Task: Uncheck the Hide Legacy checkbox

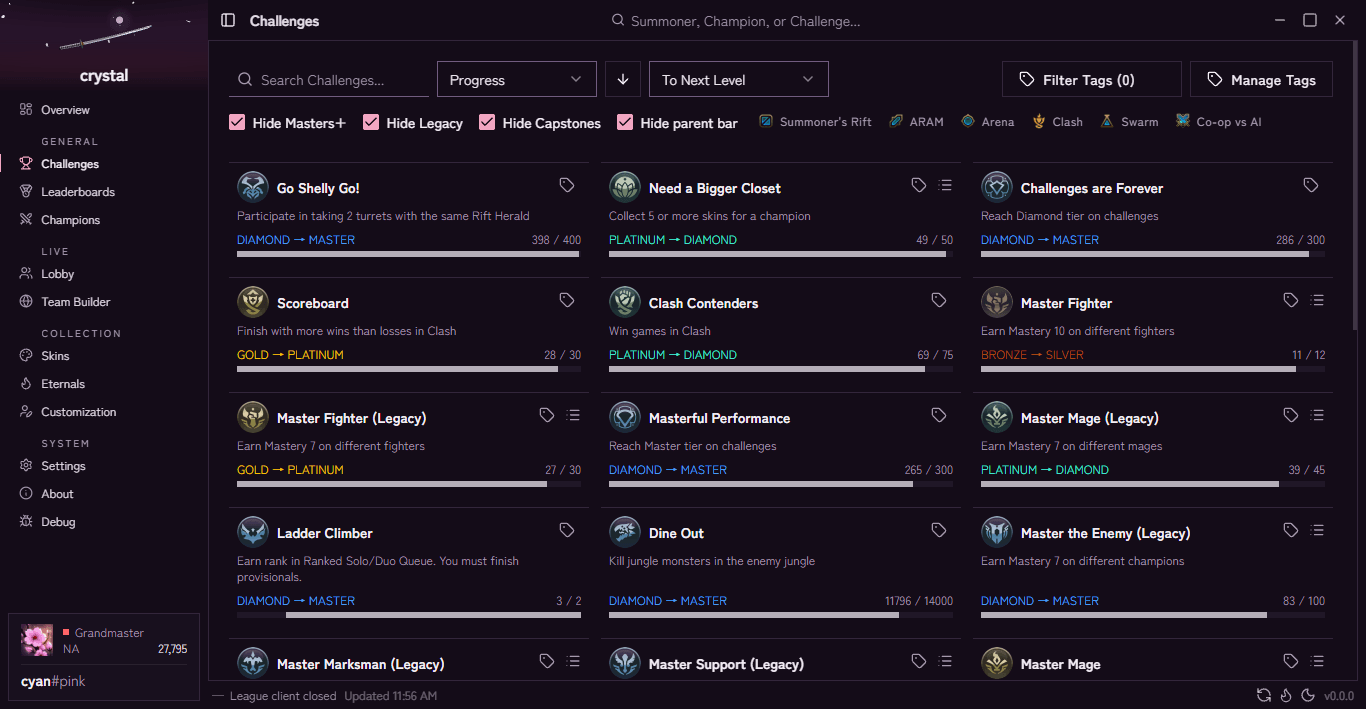Action: point(371,122)
